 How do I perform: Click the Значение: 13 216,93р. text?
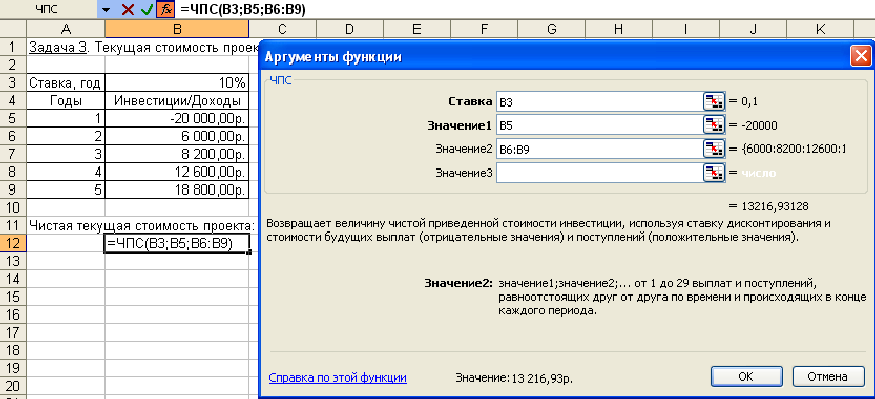pos(515,378)
